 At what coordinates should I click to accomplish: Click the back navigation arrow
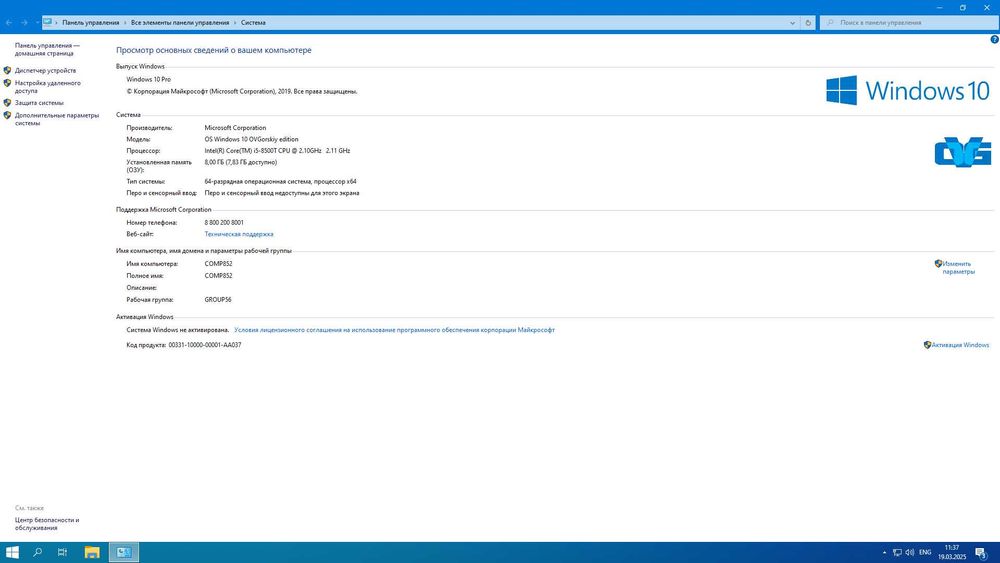[9, 22]
